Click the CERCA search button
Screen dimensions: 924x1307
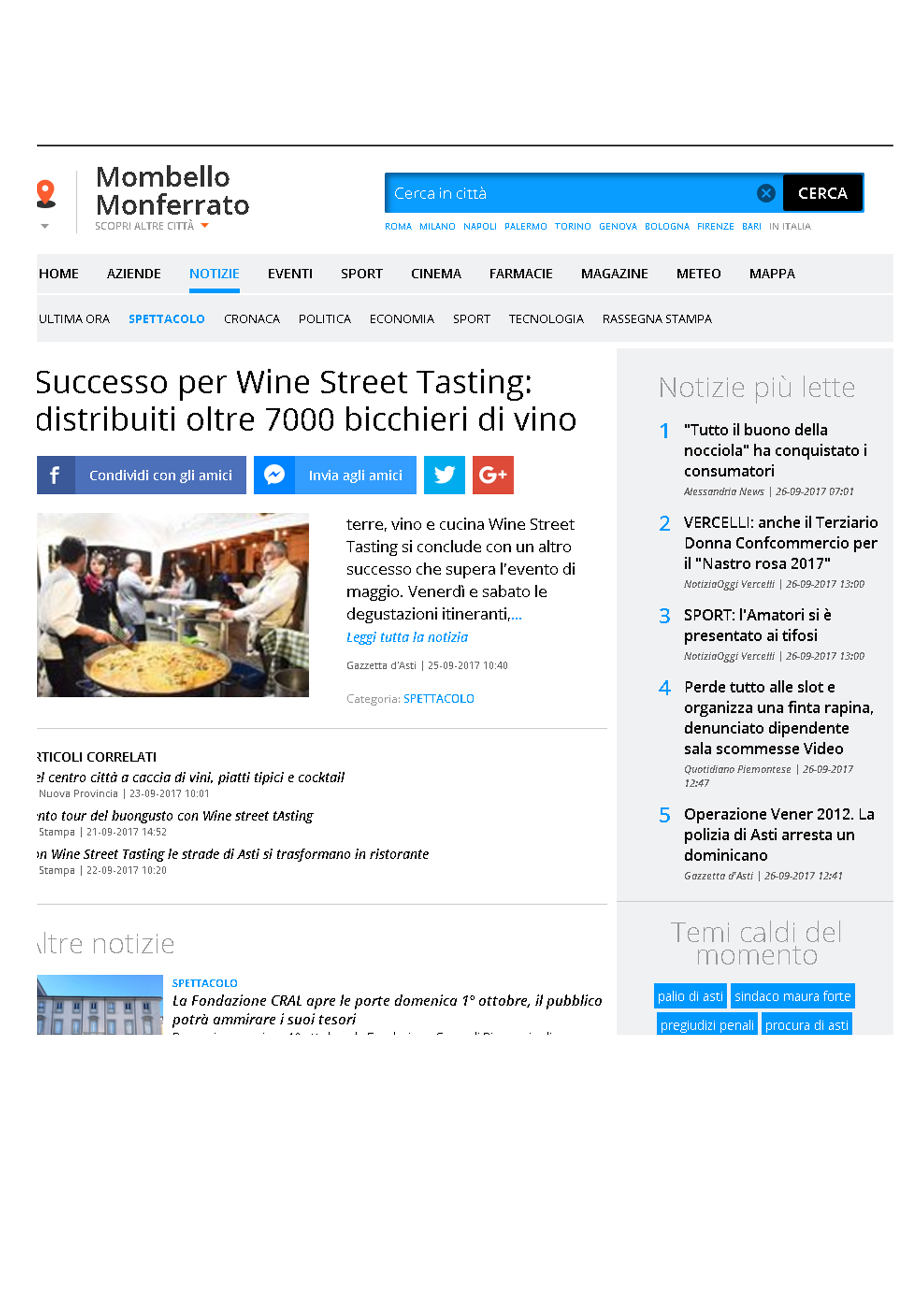tap(823, 193)
